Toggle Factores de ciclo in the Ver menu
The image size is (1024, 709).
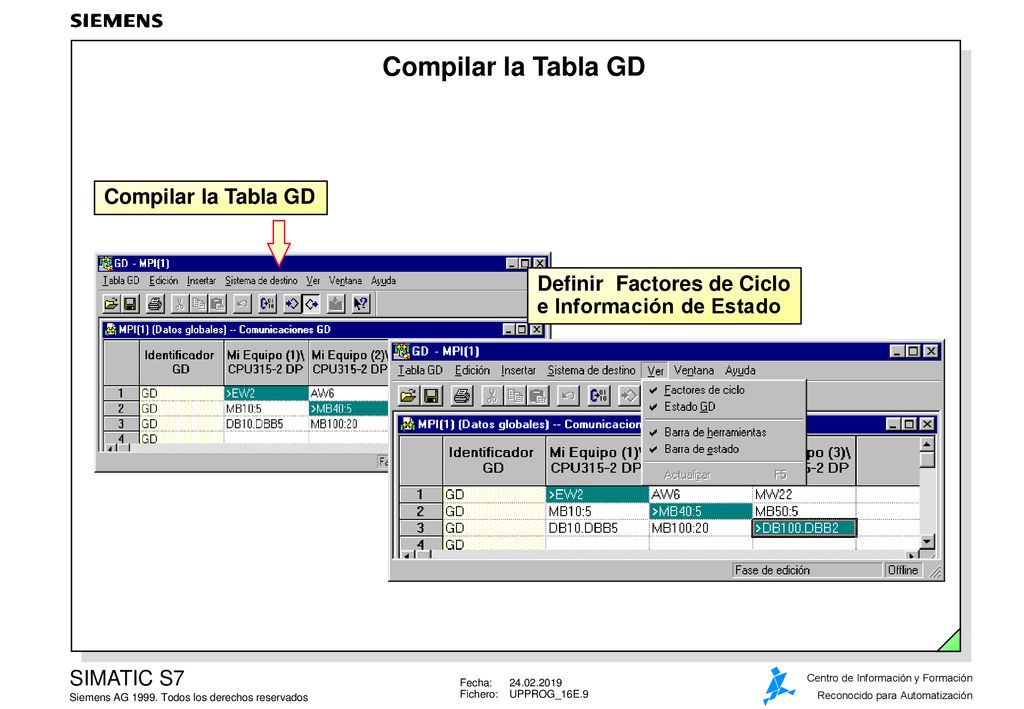[724, 390]
